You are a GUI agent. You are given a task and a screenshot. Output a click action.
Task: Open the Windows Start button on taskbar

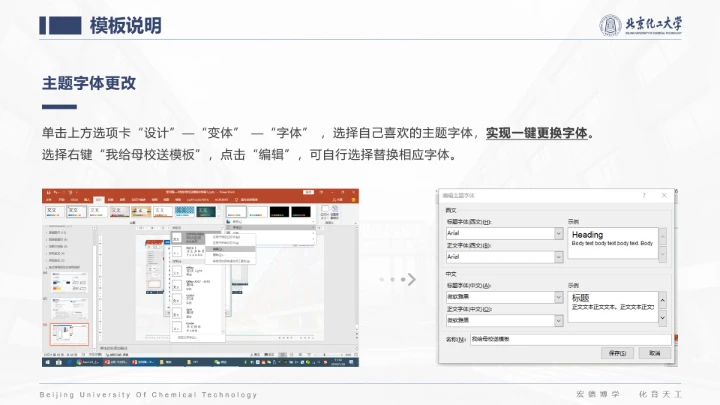click(x=47, y=362)
